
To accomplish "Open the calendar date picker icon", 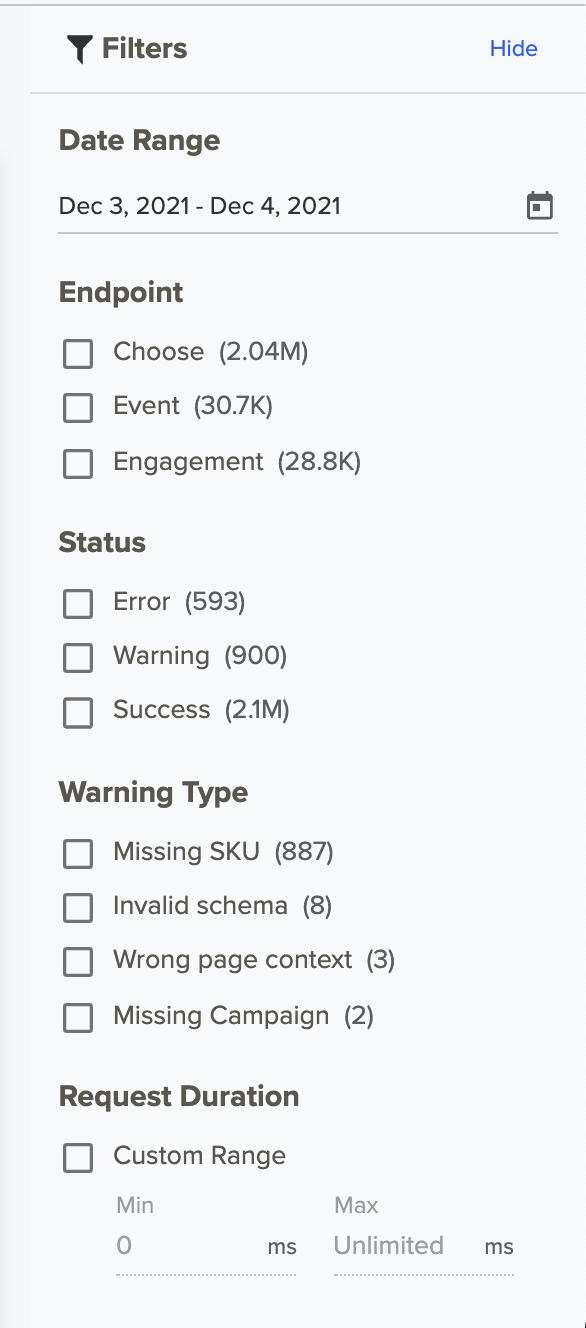I will 540,206.
